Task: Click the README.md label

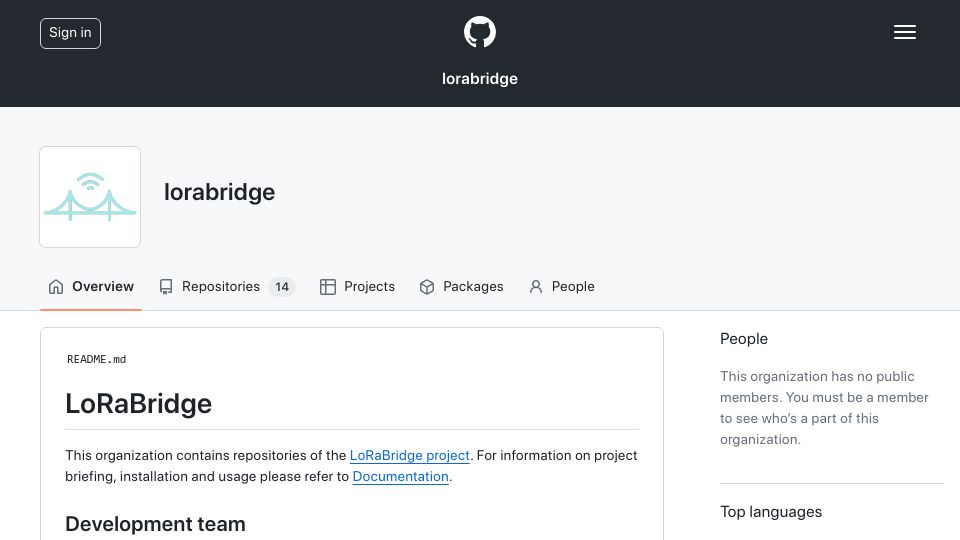Action: 97,359
